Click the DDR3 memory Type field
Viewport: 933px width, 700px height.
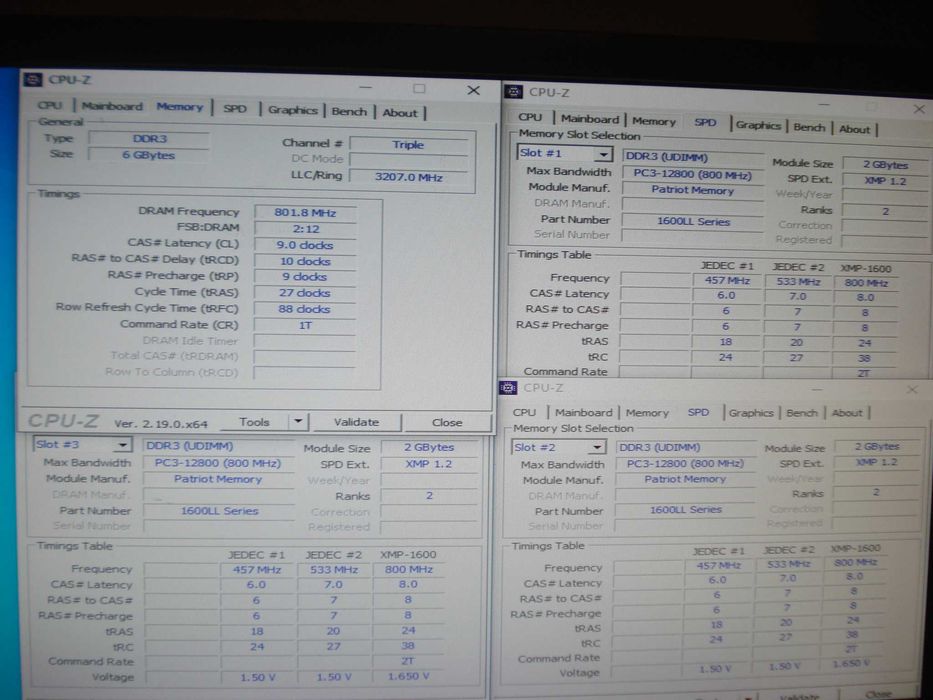click(149, 139)
